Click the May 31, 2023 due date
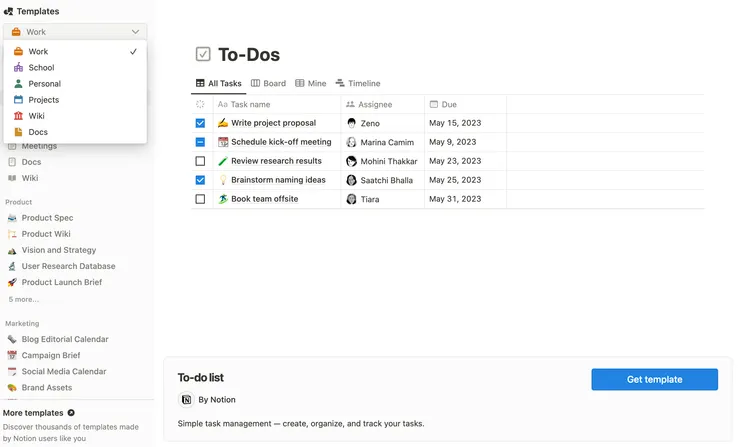740x447 pixels. coord(455,199)
